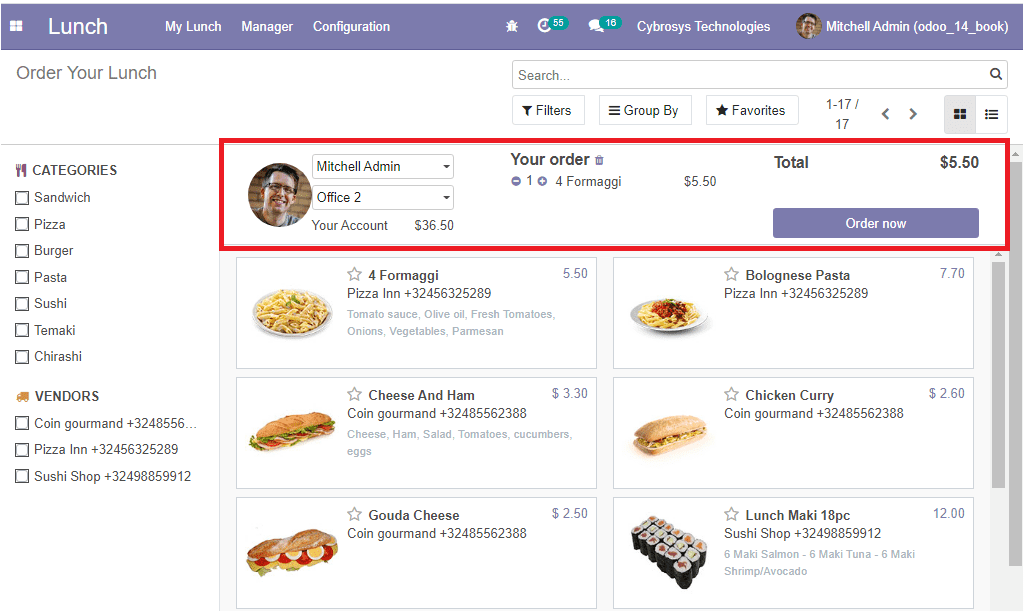Click the 12.00 price on Lunch Maki
The width and height of the screenshot is (1024, 612).
[x=949, y=513]
